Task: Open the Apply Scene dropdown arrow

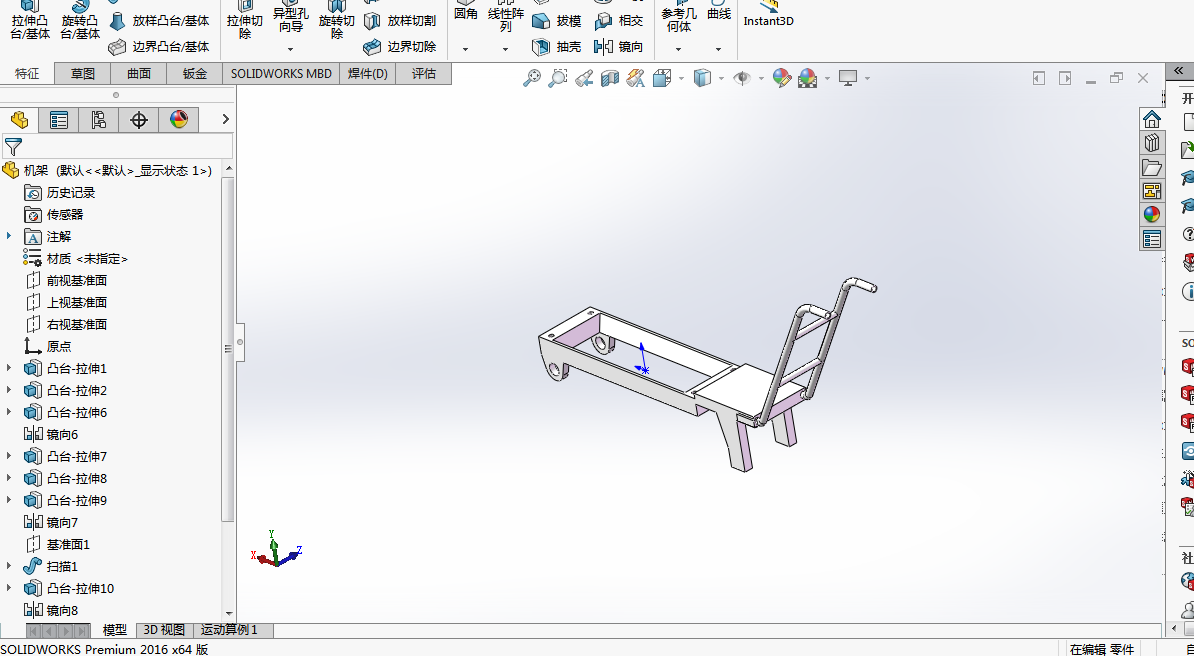Action: pos(827,78)
